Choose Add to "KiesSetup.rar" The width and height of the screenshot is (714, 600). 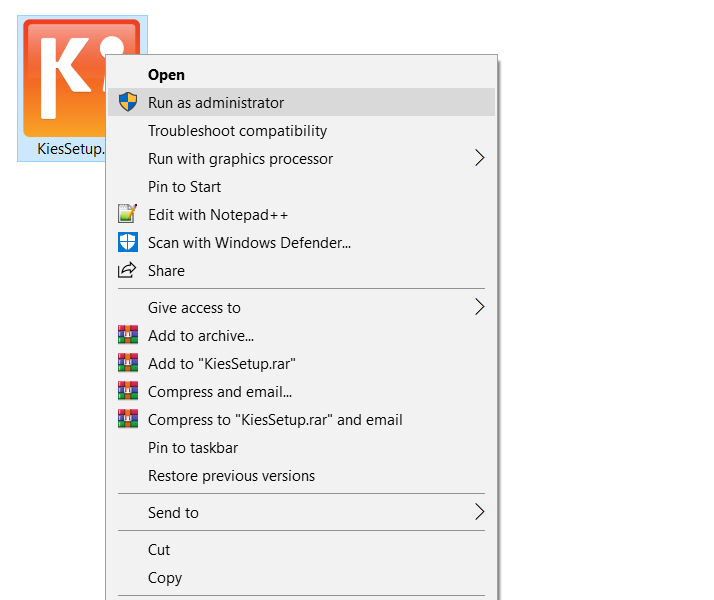pyautogui.click(x=301, y=364)
